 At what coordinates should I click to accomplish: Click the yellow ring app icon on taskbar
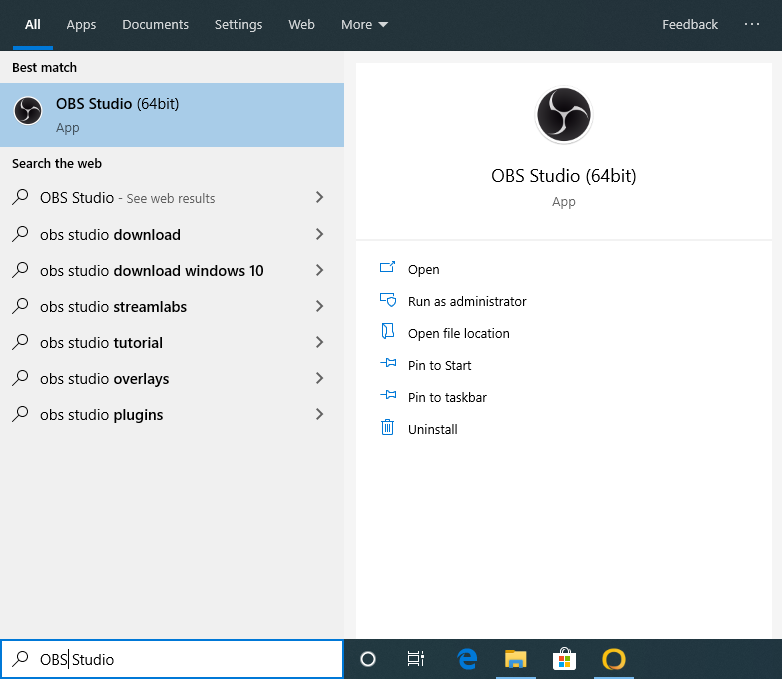click(613, 659)
